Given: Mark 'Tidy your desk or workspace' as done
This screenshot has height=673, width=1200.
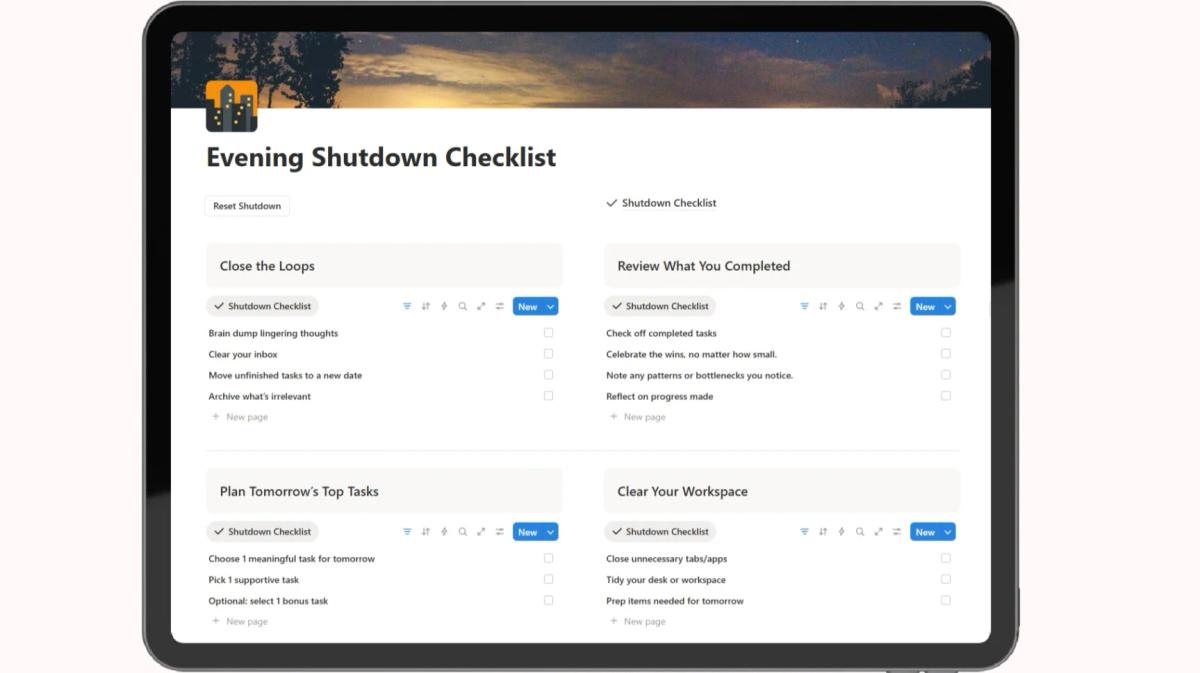Looking at the screenshot, I should click(x=946, y=579).
